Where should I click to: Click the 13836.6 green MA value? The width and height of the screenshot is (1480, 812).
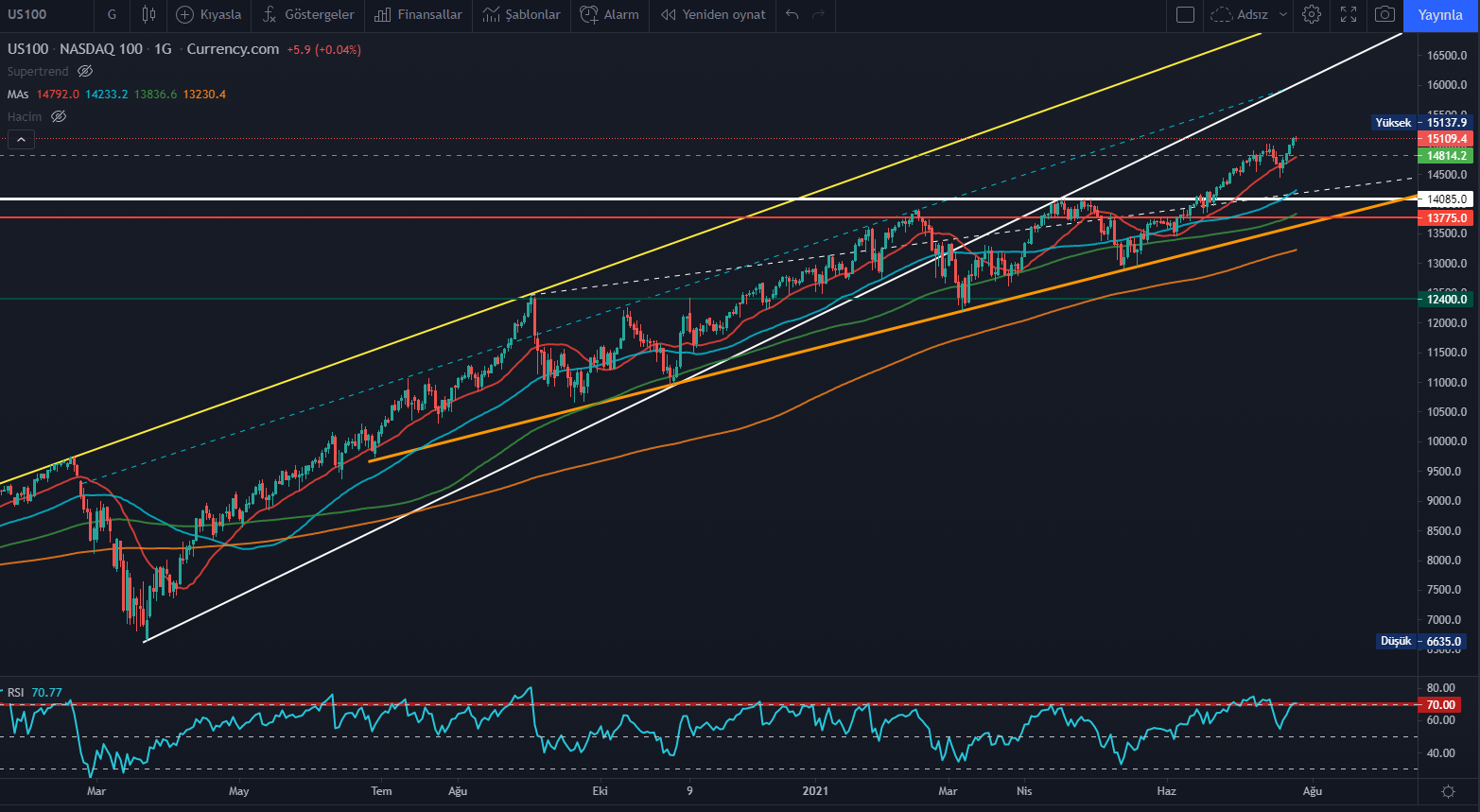click(x=155, y=95)
